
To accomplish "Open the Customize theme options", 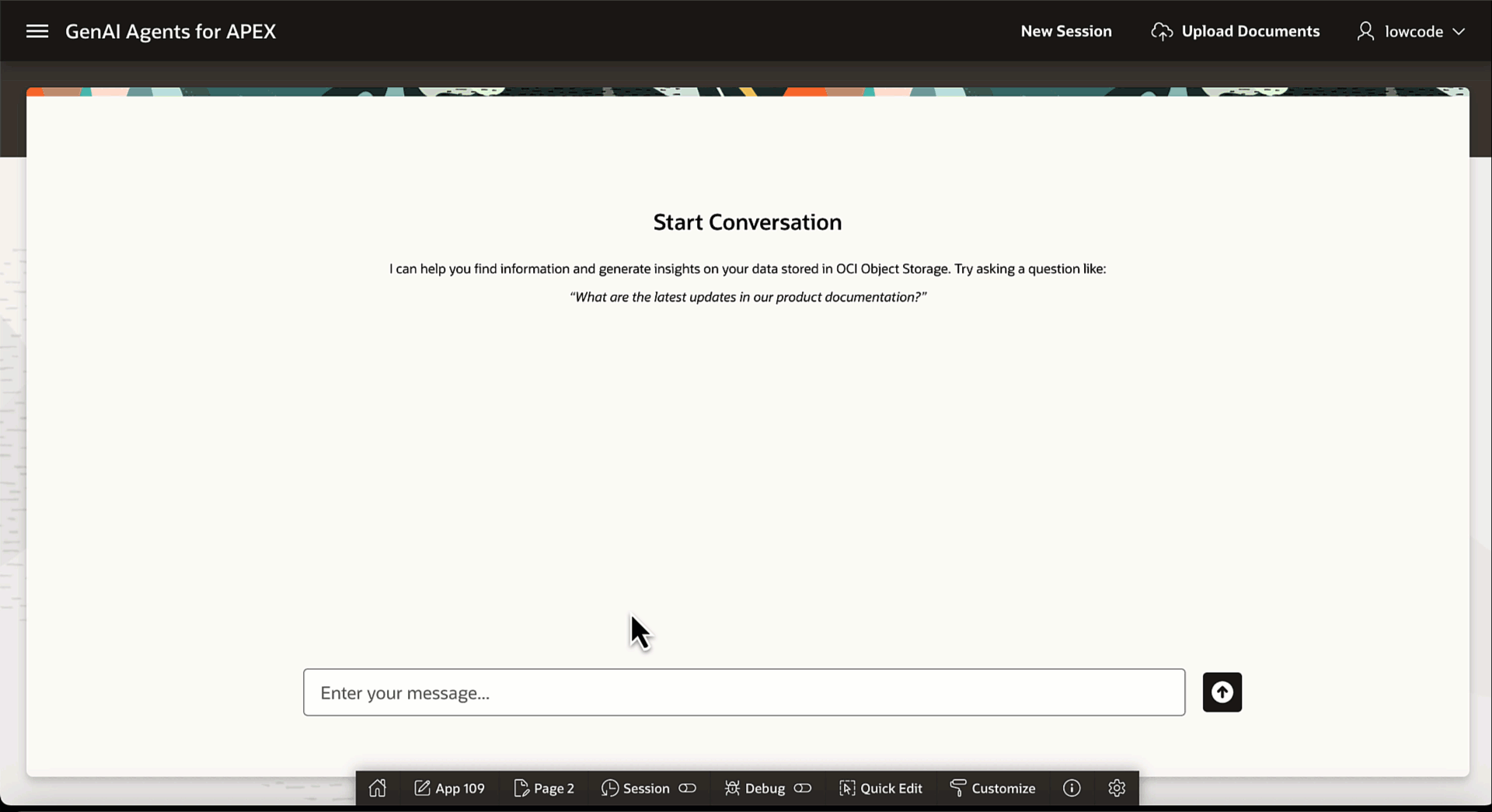I will click(992, 788).
